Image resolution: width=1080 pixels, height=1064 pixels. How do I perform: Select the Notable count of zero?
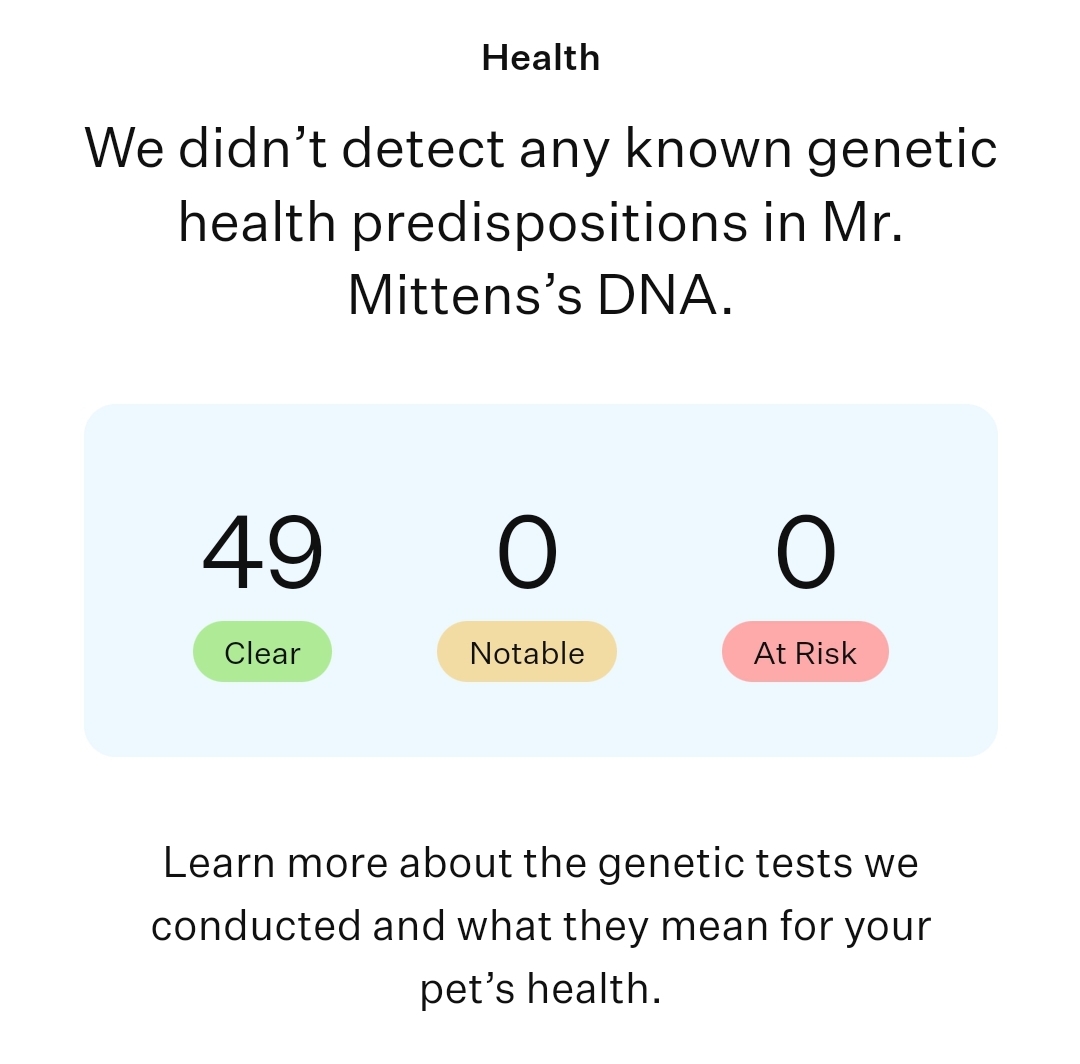point(527,553)
